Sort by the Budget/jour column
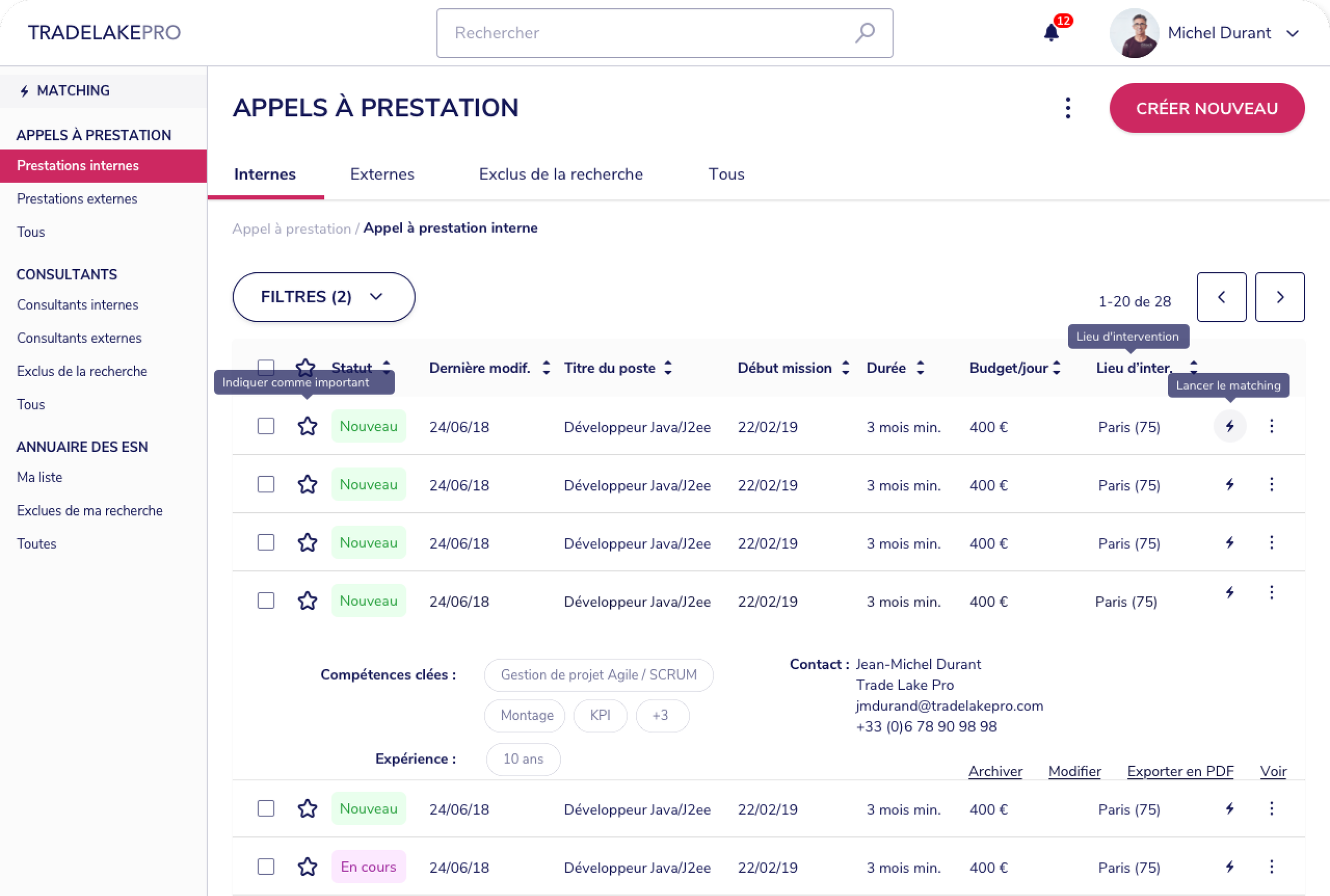Image resolution: width=1330 pixels, height=896 pixels. (1057, 368)
